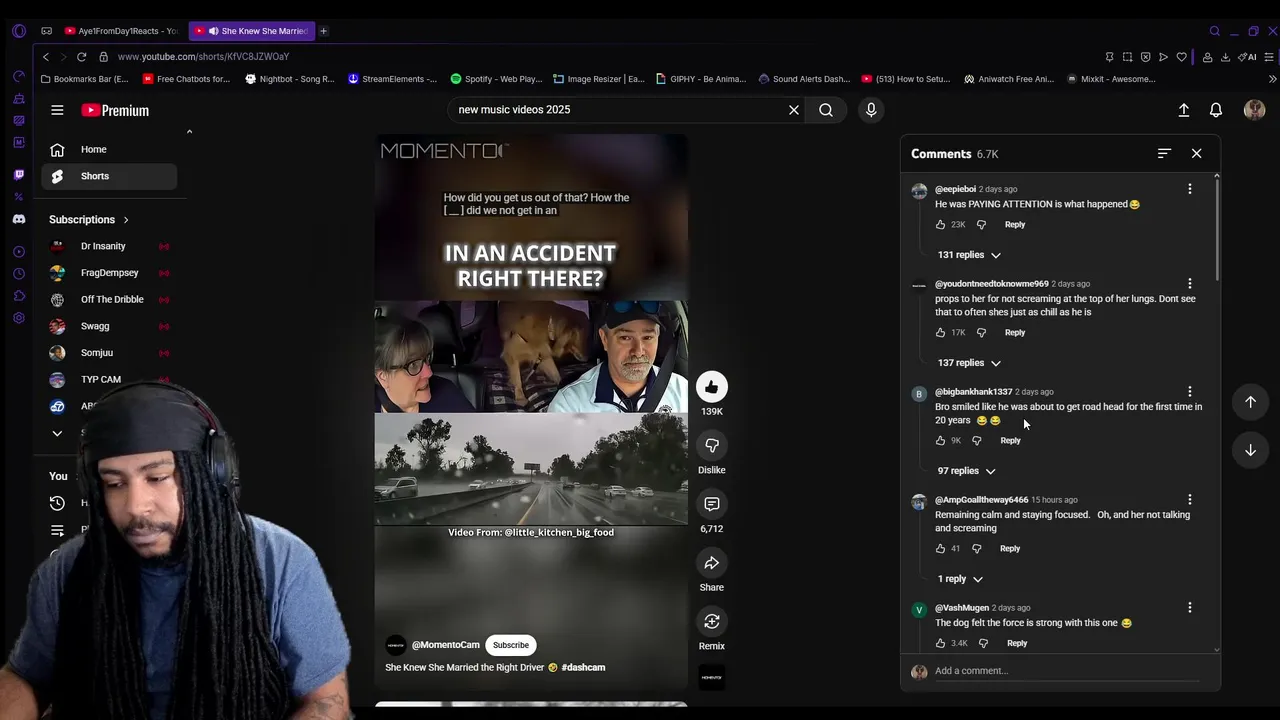The height and width of the screenshot is (720, 1280).
Task: Click the heart bookmark icon in address bar
Action: click(1181, 57)
